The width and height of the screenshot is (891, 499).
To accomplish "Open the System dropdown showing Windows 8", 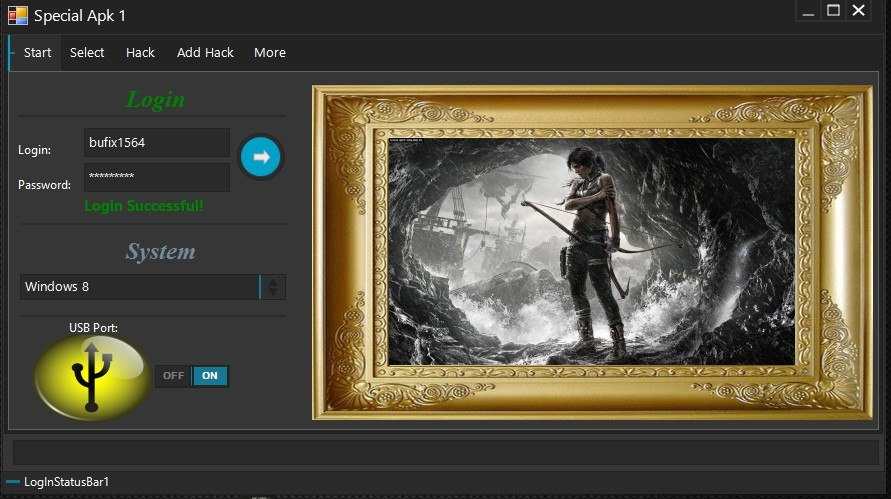I will 139,287.
